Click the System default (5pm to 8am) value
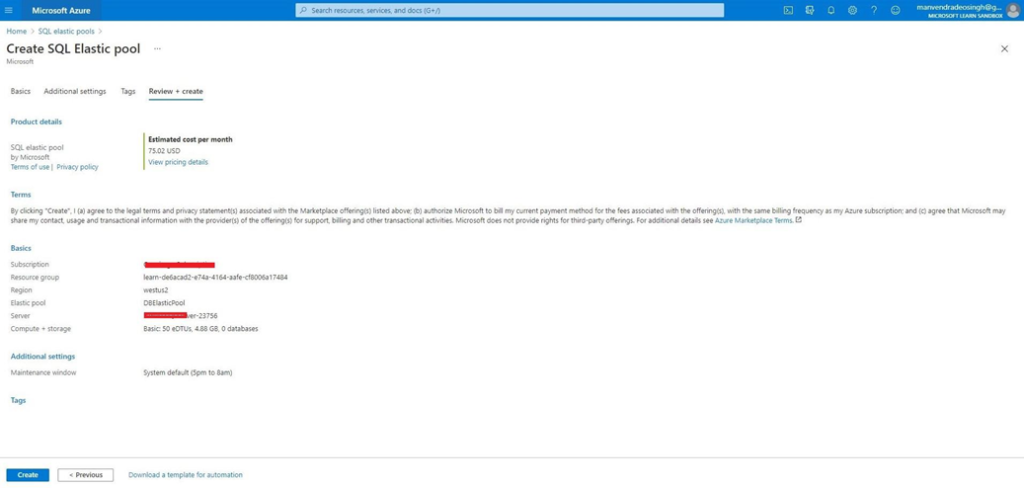 pyautogui.click(x=188, y=373)
